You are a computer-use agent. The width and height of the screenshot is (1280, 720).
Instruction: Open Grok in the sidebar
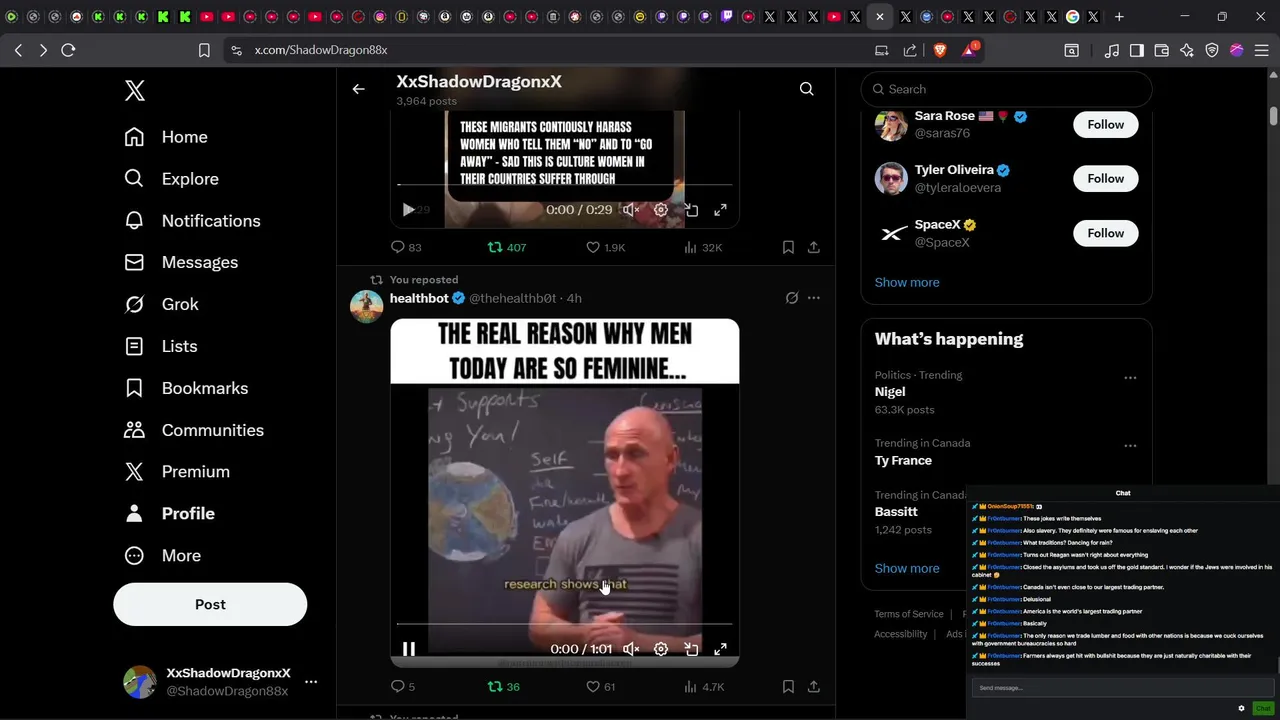161,304
